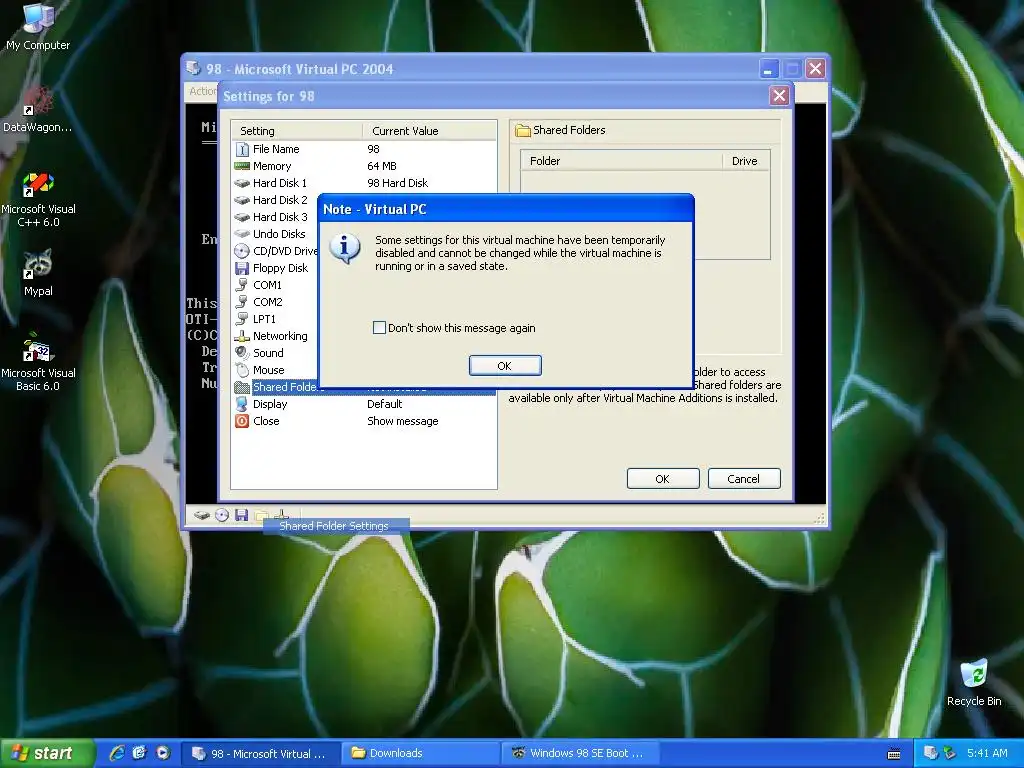Screen dimensions: 1024x768
Task: Click the '98' file name value
Action: (x=374, y=149)
